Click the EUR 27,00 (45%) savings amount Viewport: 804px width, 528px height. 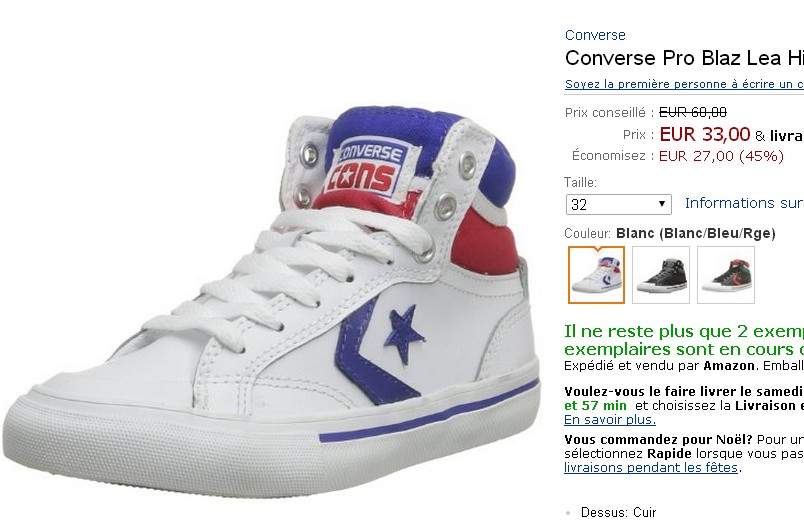click(x=721, y=156)
